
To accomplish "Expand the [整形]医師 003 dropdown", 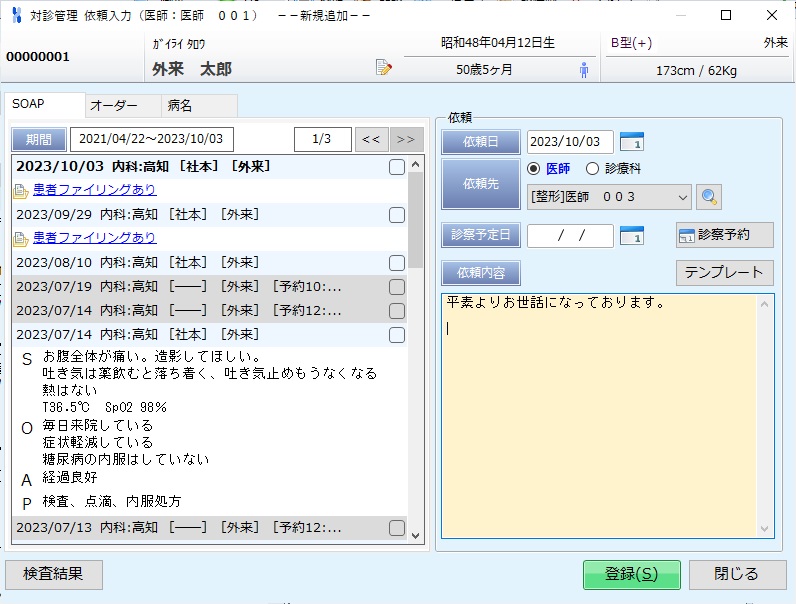I will coord(683,197).
